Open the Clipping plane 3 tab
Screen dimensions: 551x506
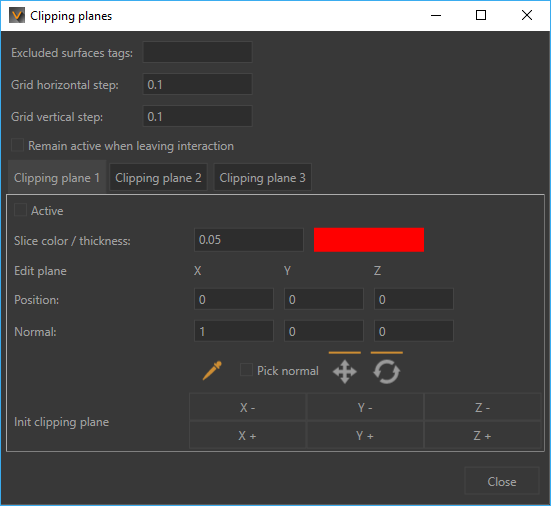[262, 177]
